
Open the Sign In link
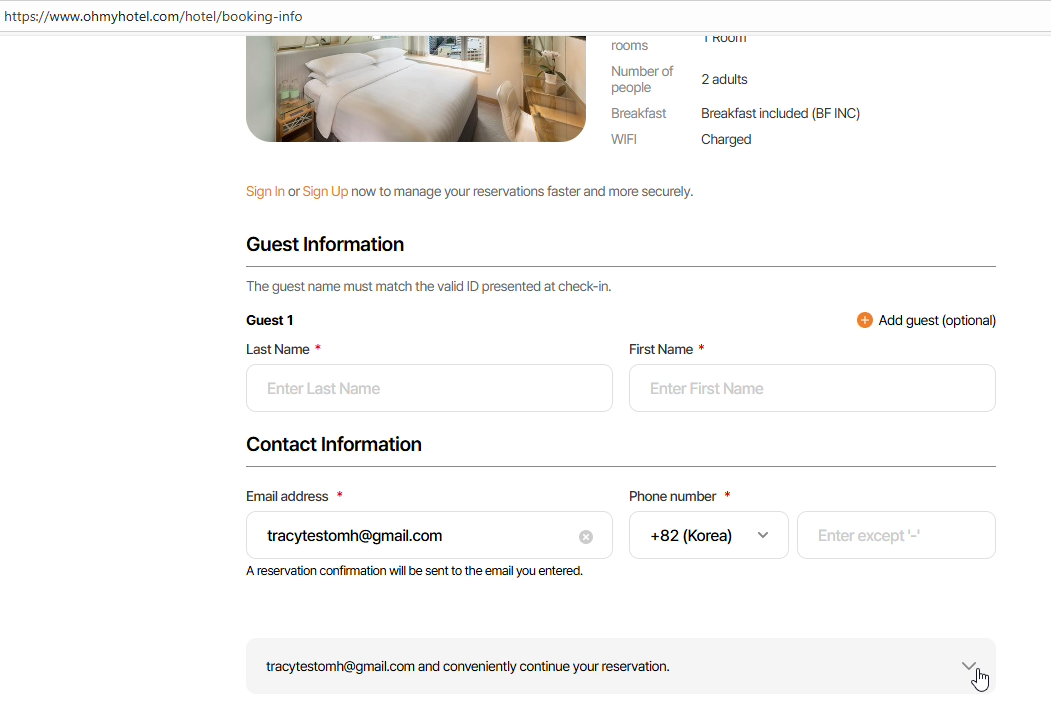point(265,191)
